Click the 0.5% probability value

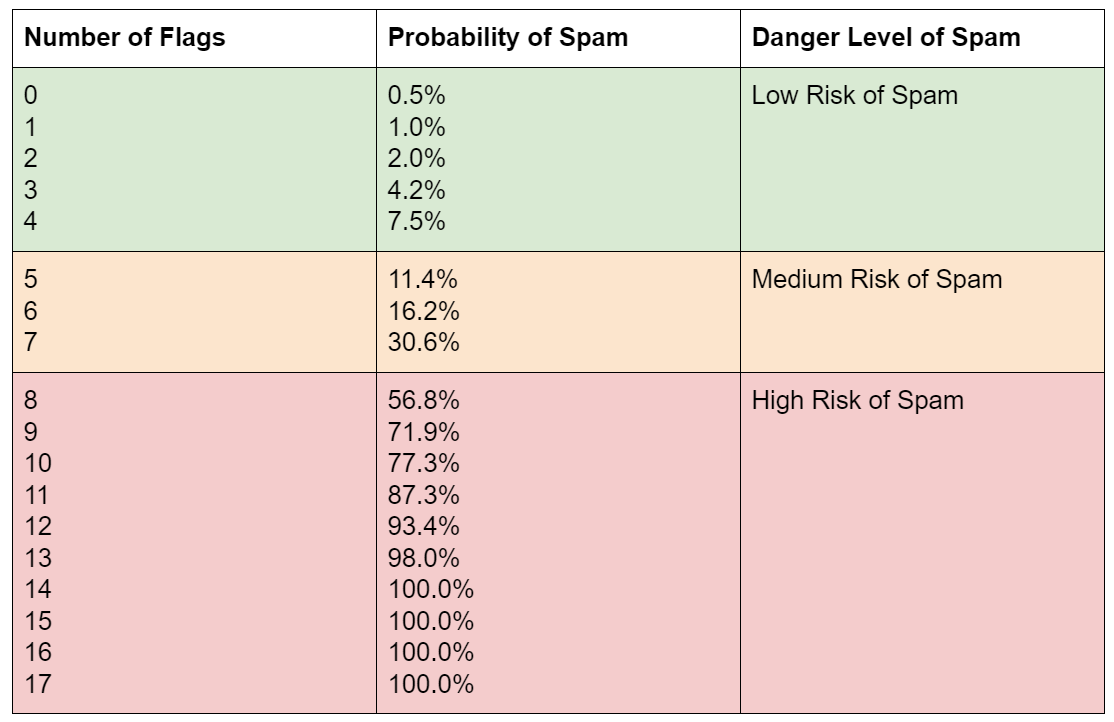(x=416, y=96)
